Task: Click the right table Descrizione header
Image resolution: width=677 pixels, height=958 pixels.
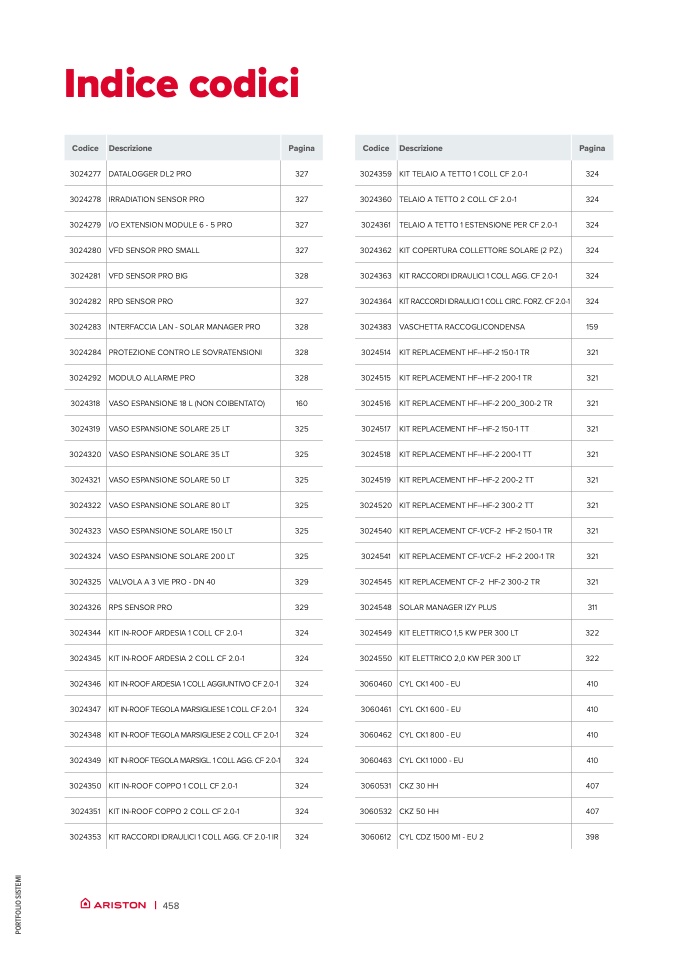Action: point(421,148)
